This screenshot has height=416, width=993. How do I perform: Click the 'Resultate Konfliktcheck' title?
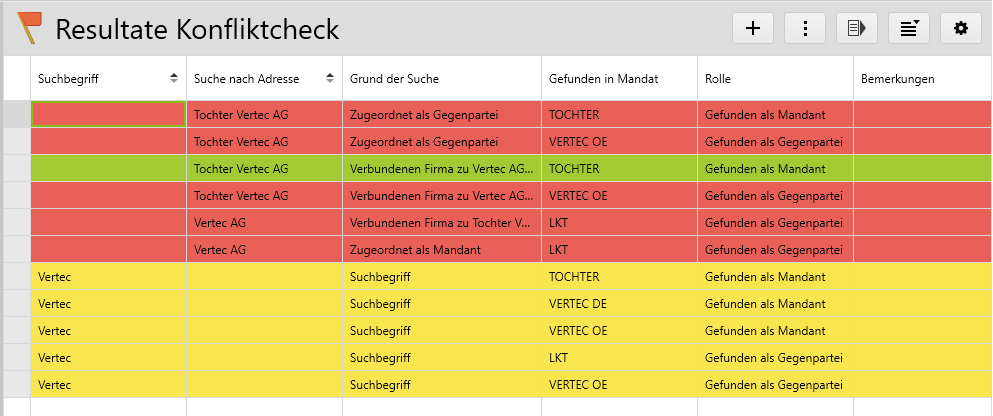tap(197, 29)
